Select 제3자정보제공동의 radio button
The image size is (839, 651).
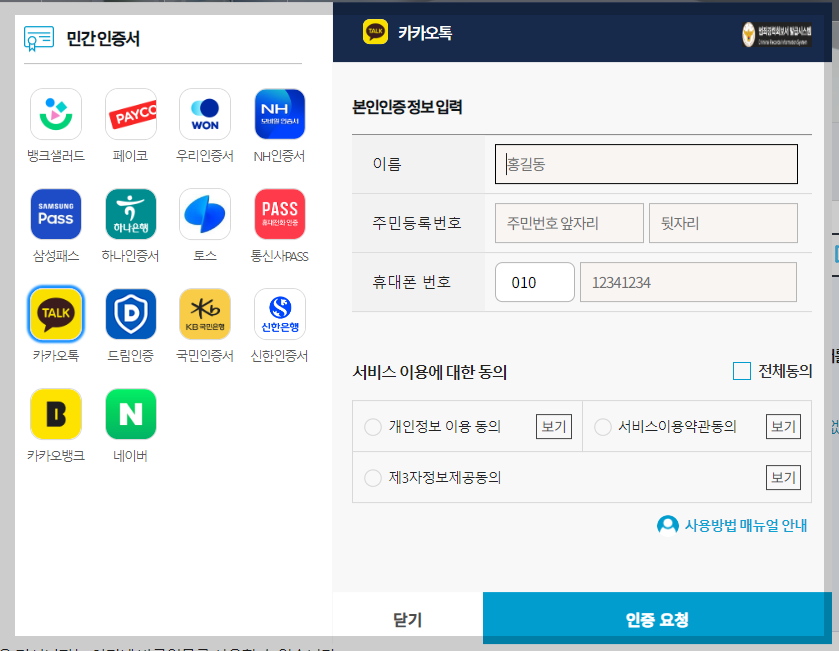pos(372,478)
